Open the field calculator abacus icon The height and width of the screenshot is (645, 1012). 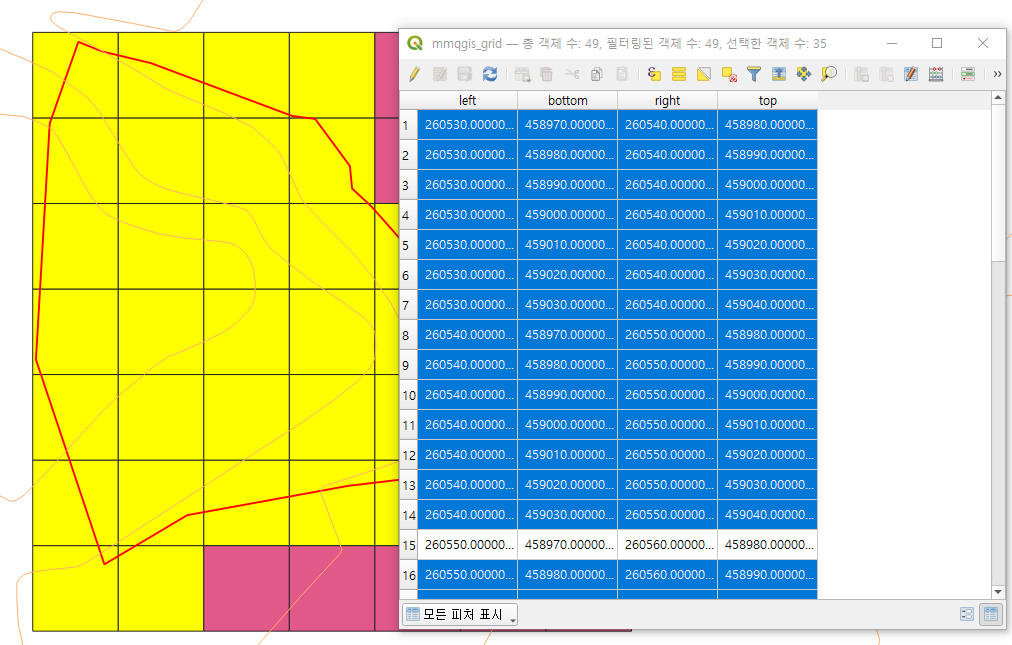click(x=936, y=74)
